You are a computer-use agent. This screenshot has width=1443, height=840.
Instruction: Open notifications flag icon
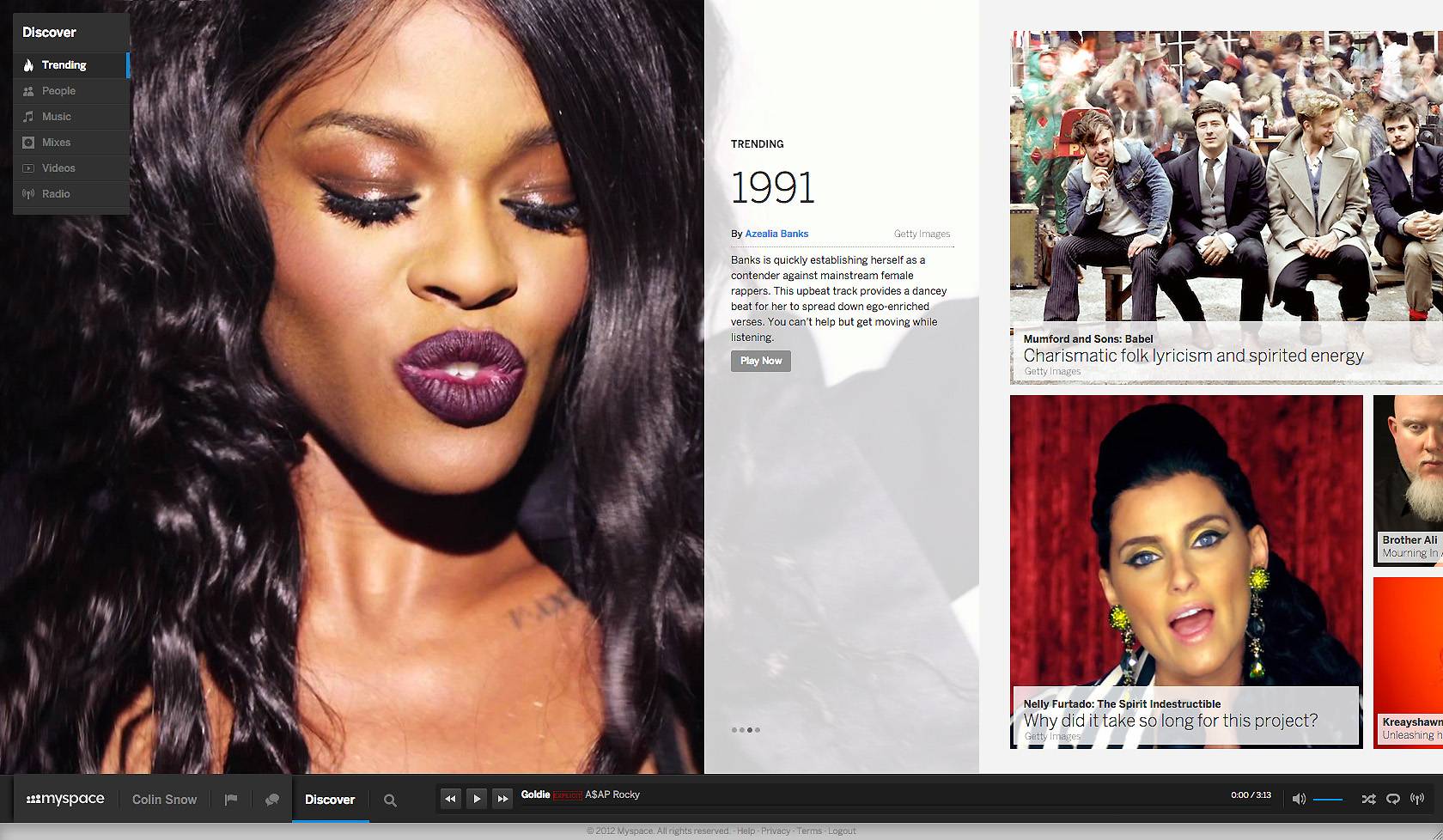point(231,800)
